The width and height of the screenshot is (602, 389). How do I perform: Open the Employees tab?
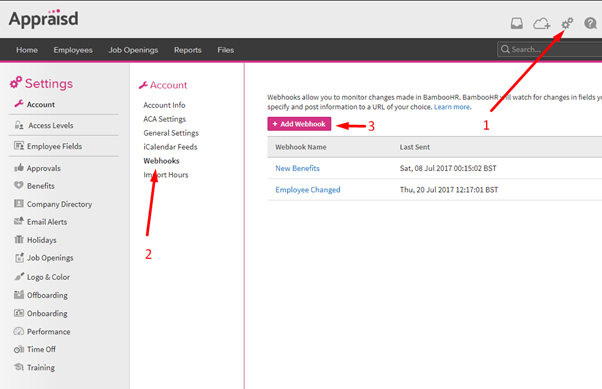click(x=73, y=50)
